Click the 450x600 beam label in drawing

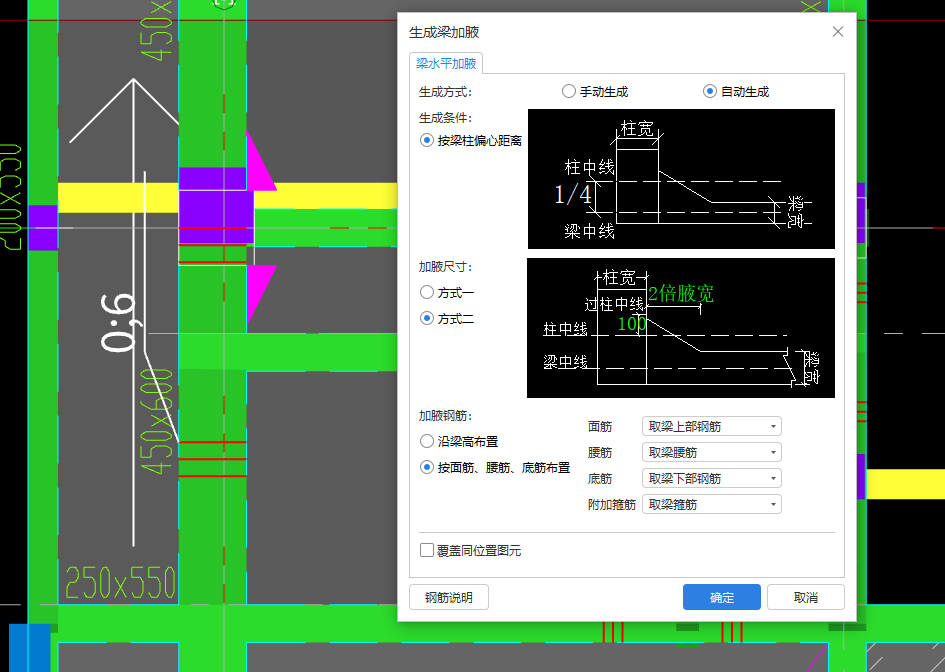157,421
